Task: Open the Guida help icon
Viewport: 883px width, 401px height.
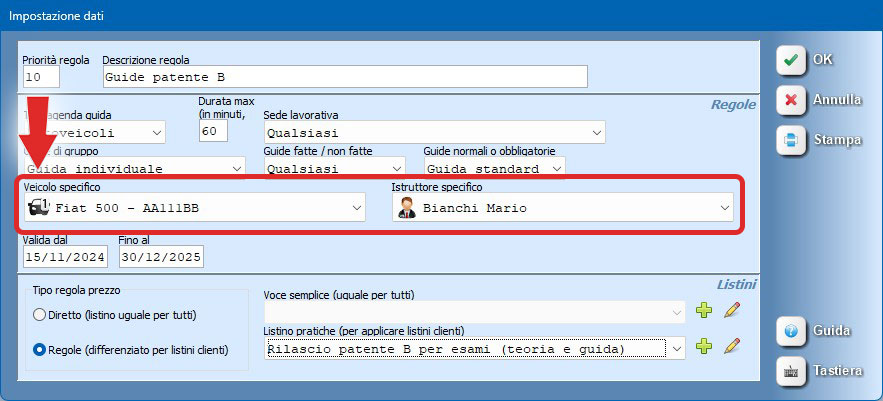Action: (791, 331)
